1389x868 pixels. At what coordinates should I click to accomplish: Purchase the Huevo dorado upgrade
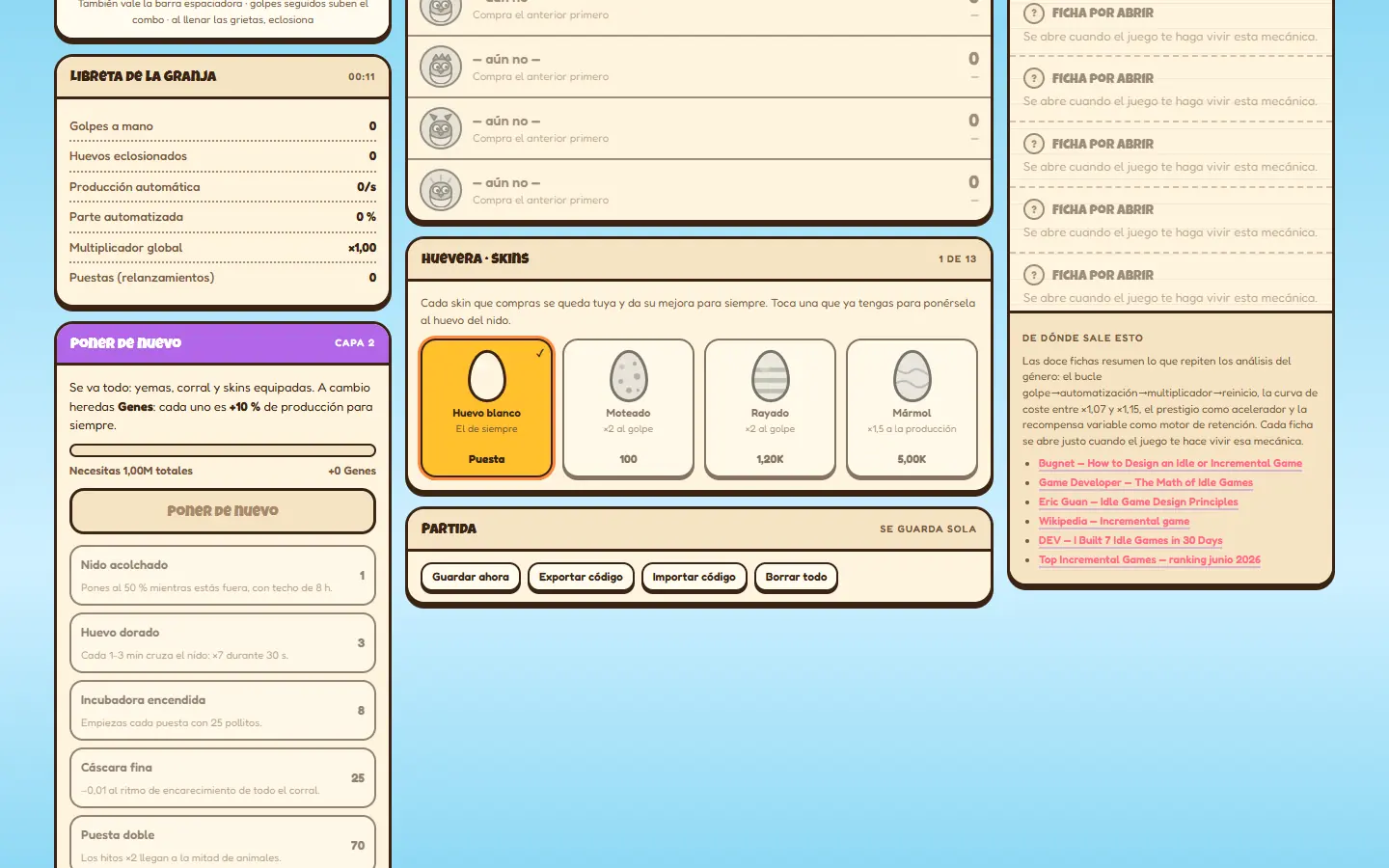click(x=223, y=643)
